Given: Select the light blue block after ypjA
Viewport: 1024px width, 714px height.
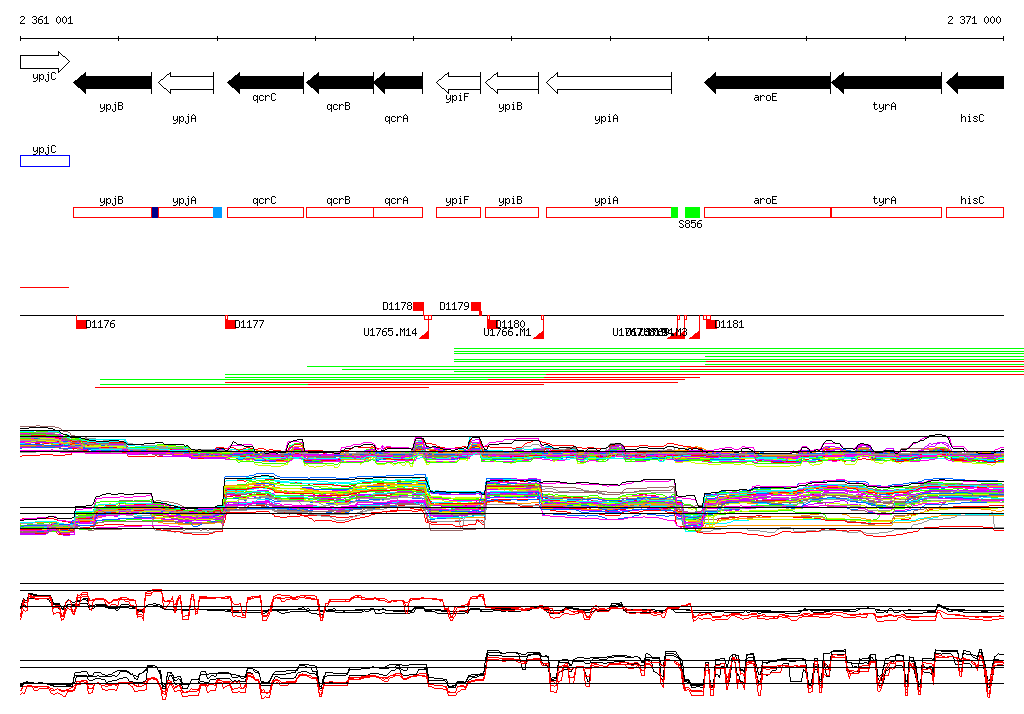Looking at the screenshot, I should 217,212.
